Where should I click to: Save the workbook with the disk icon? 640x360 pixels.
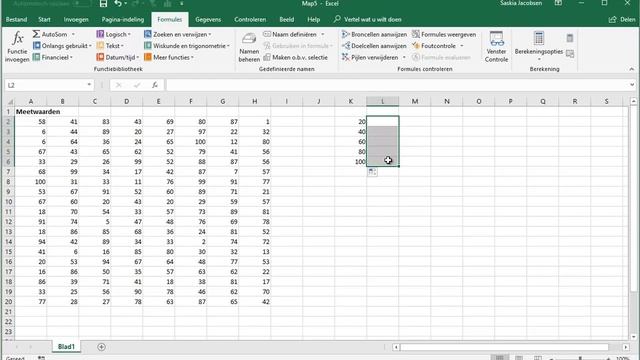tap(103, 4)
